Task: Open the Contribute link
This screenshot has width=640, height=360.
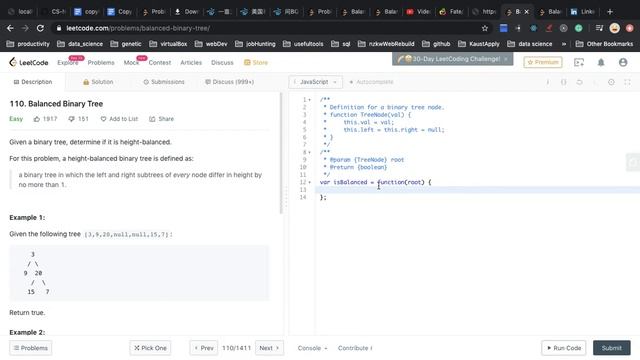Action: (x=355, y=348)
